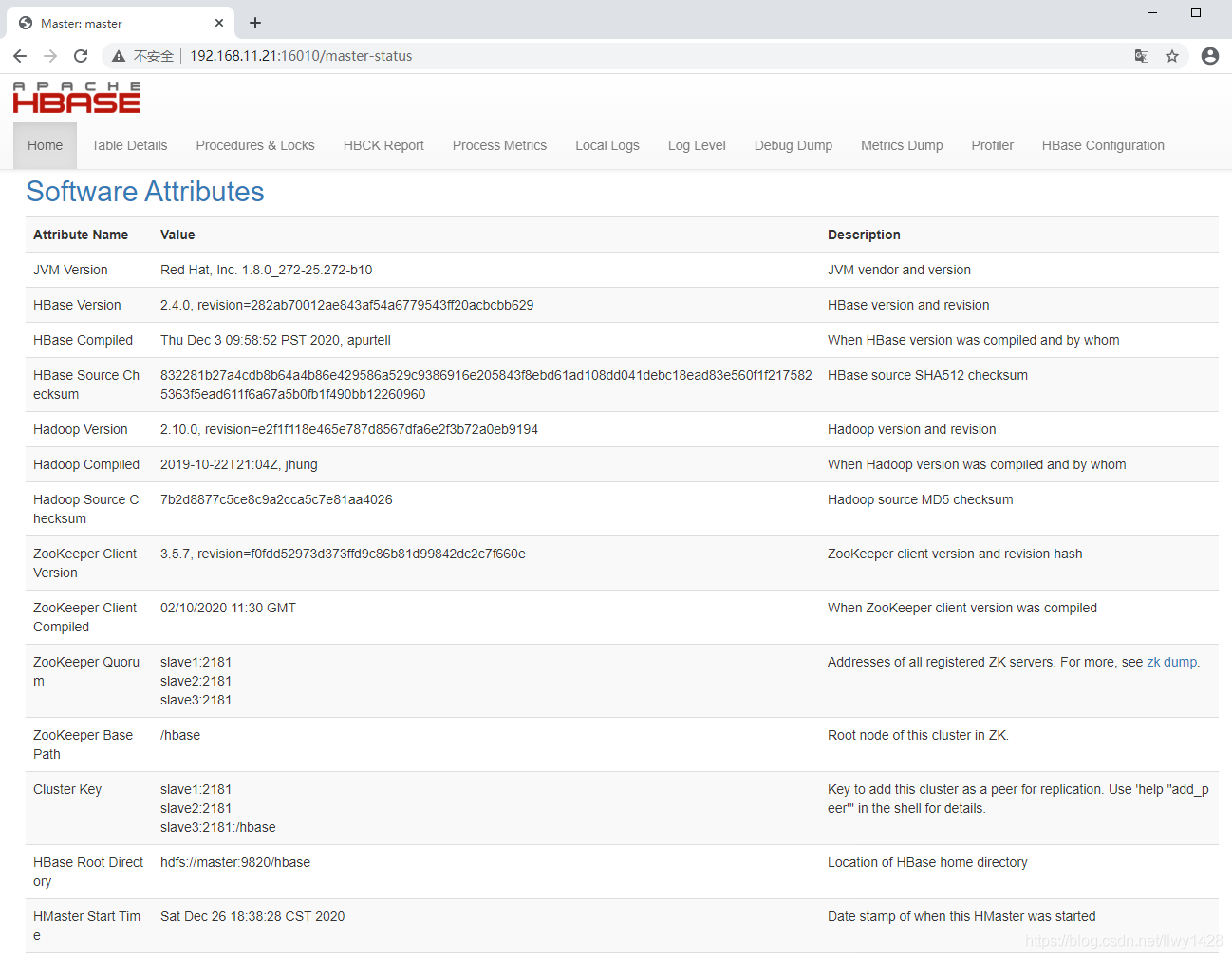This screenshot has height=958, width=1232.
Task: Click the HMaster start time Sat Dec 26
Action: click(252, 916)
